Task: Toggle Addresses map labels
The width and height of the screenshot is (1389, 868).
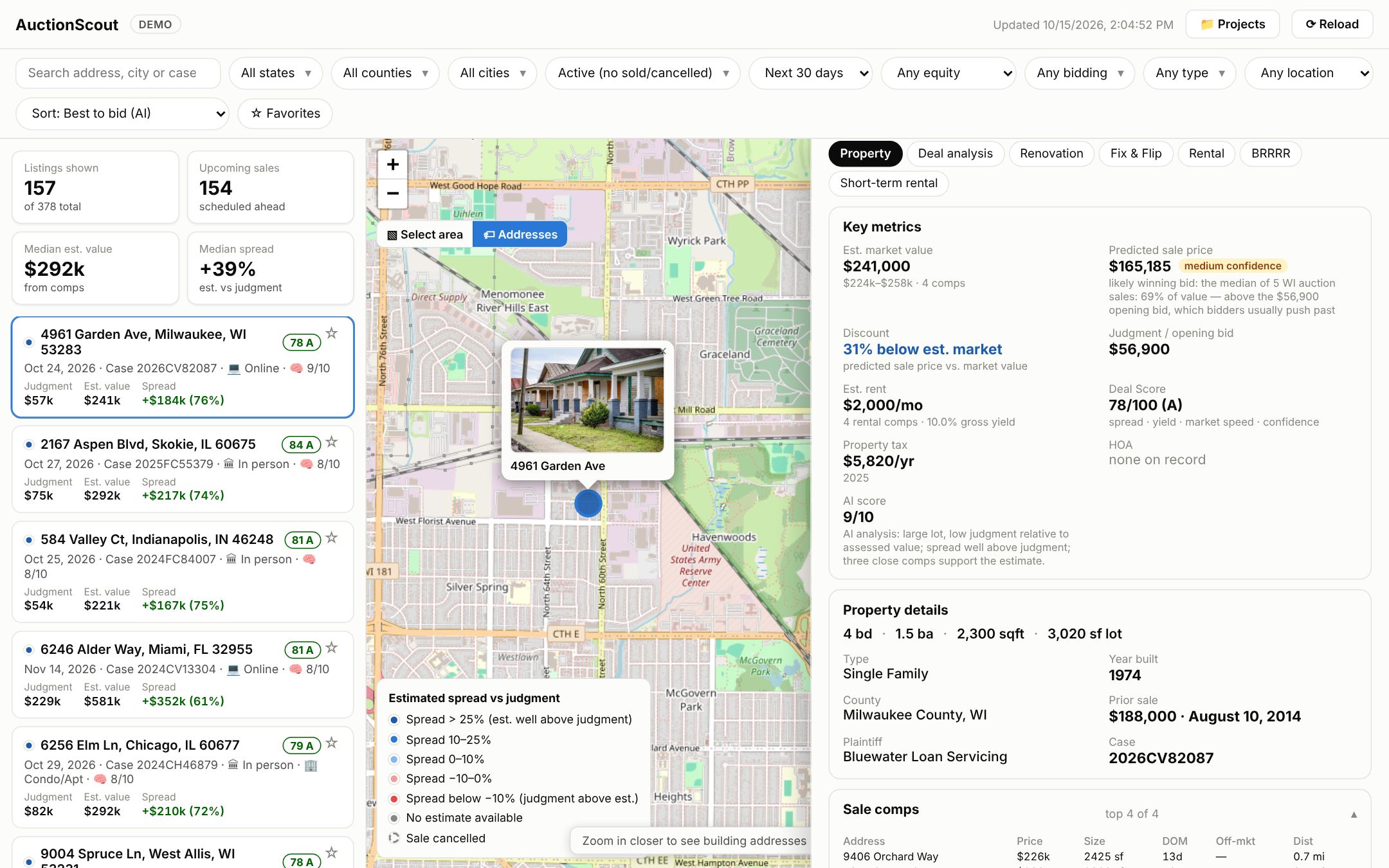Action: (x=520, y=235)
